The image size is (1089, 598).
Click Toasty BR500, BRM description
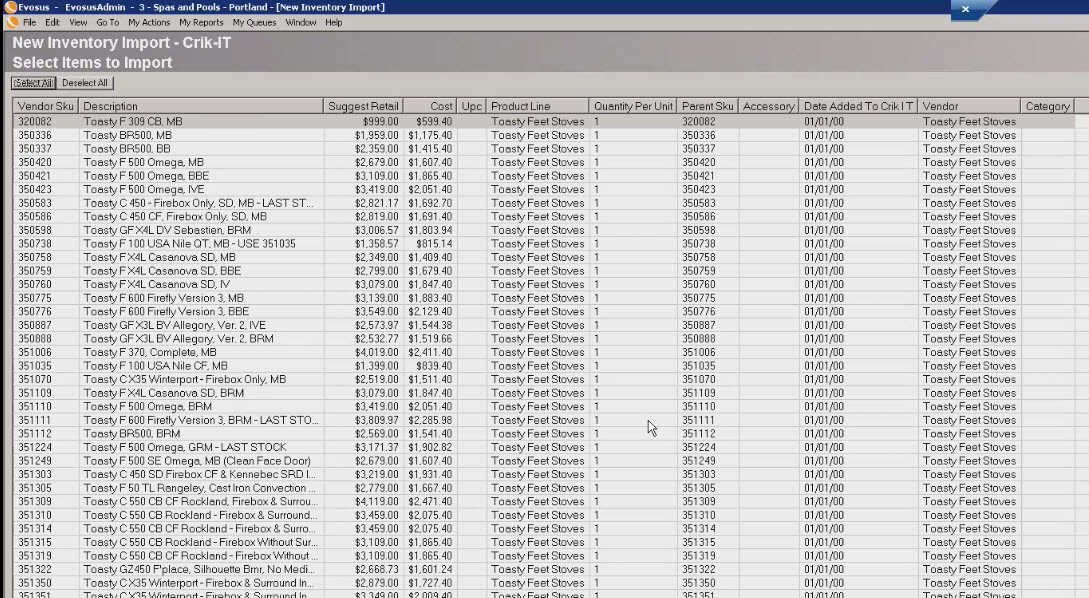click(131, 434)
